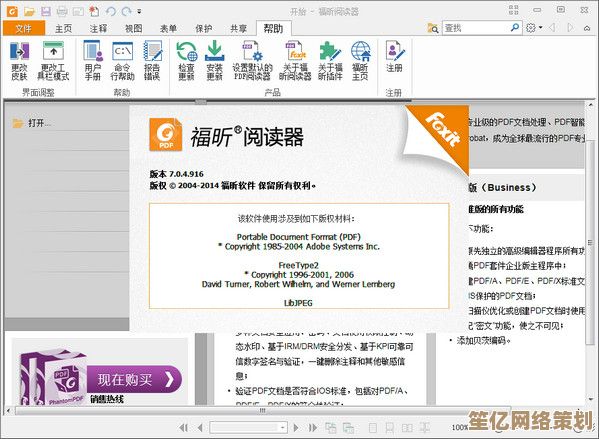
Task: Click the vertical scrollbar on right edge
Action: [x=591, y=243]
